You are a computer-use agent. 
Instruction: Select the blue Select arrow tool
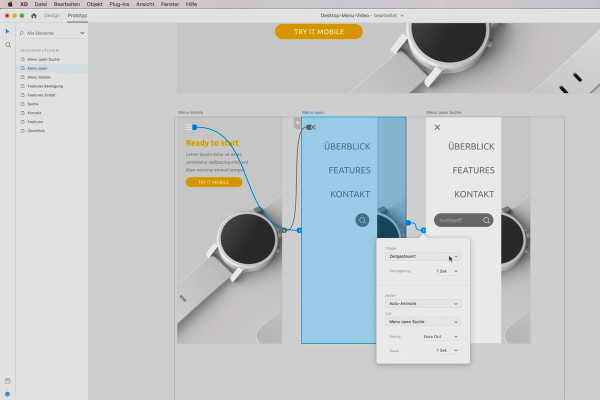[x=7, y=31]
